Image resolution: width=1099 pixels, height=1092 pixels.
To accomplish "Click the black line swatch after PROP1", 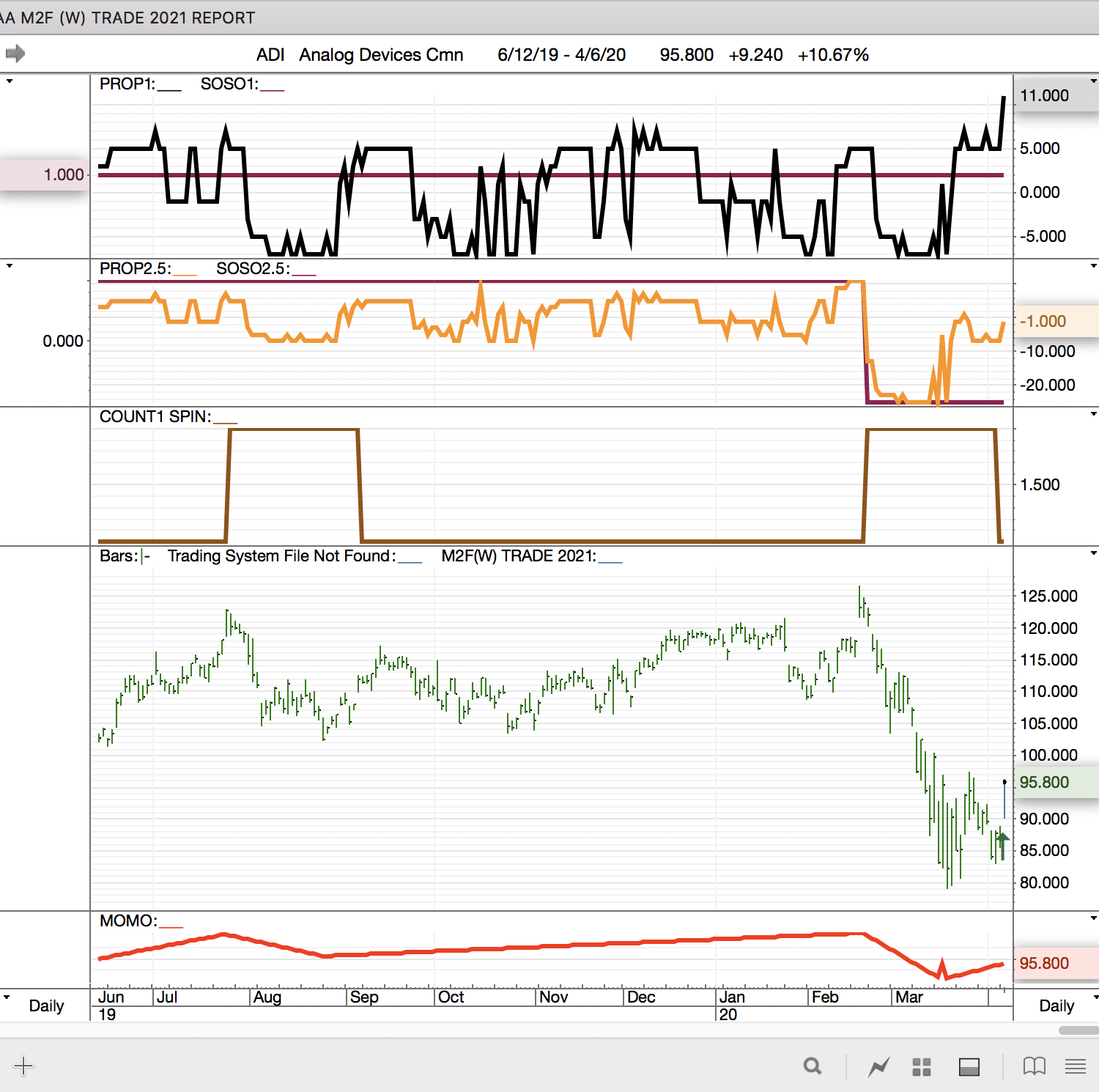I will (x=169, y=89).
